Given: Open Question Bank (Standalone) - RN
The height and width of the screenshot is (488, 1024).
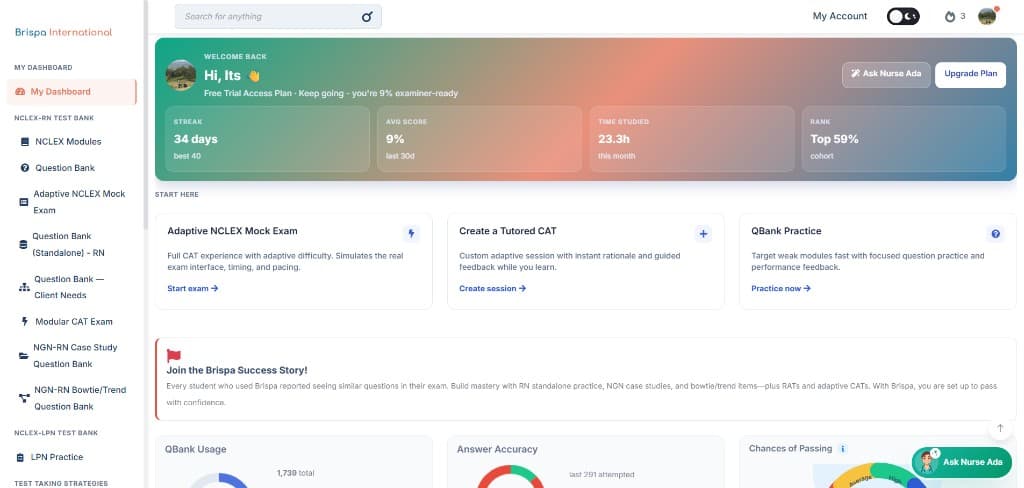Looking at the screenshot, I should (x=68, y=244).
